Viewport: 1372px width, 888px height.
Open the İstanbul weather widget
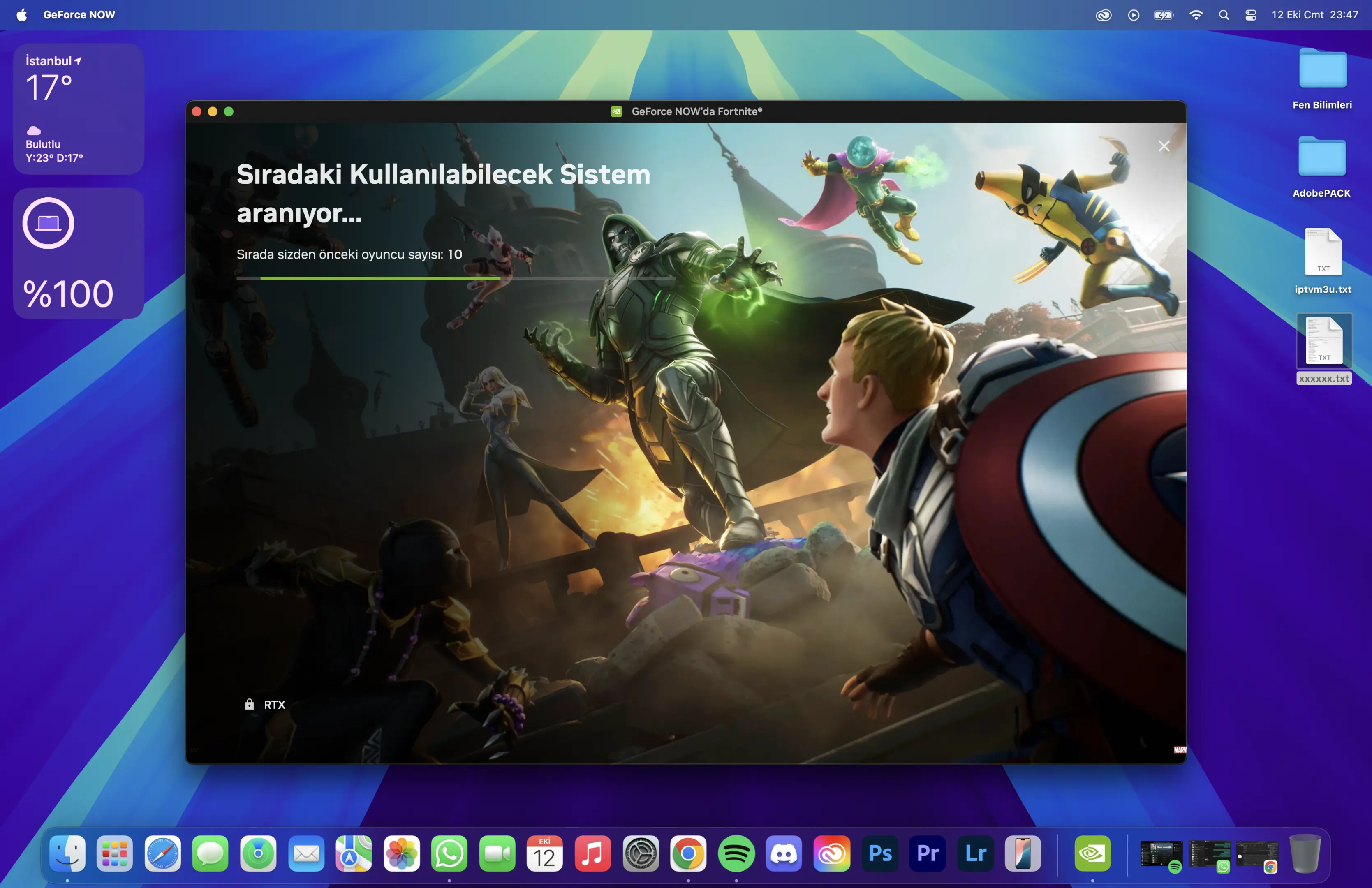[79, 109]
